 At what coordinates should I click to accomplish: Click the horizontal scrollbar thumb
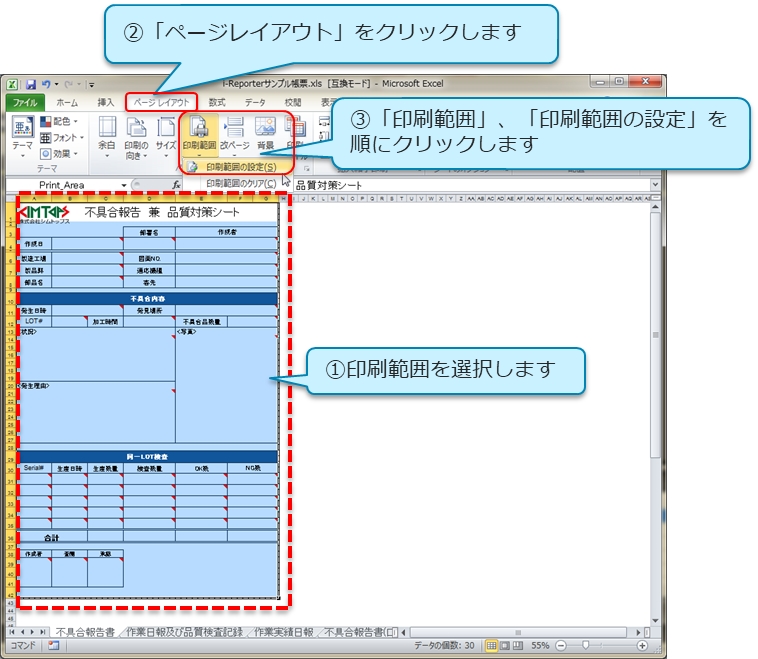click(518, 632)
